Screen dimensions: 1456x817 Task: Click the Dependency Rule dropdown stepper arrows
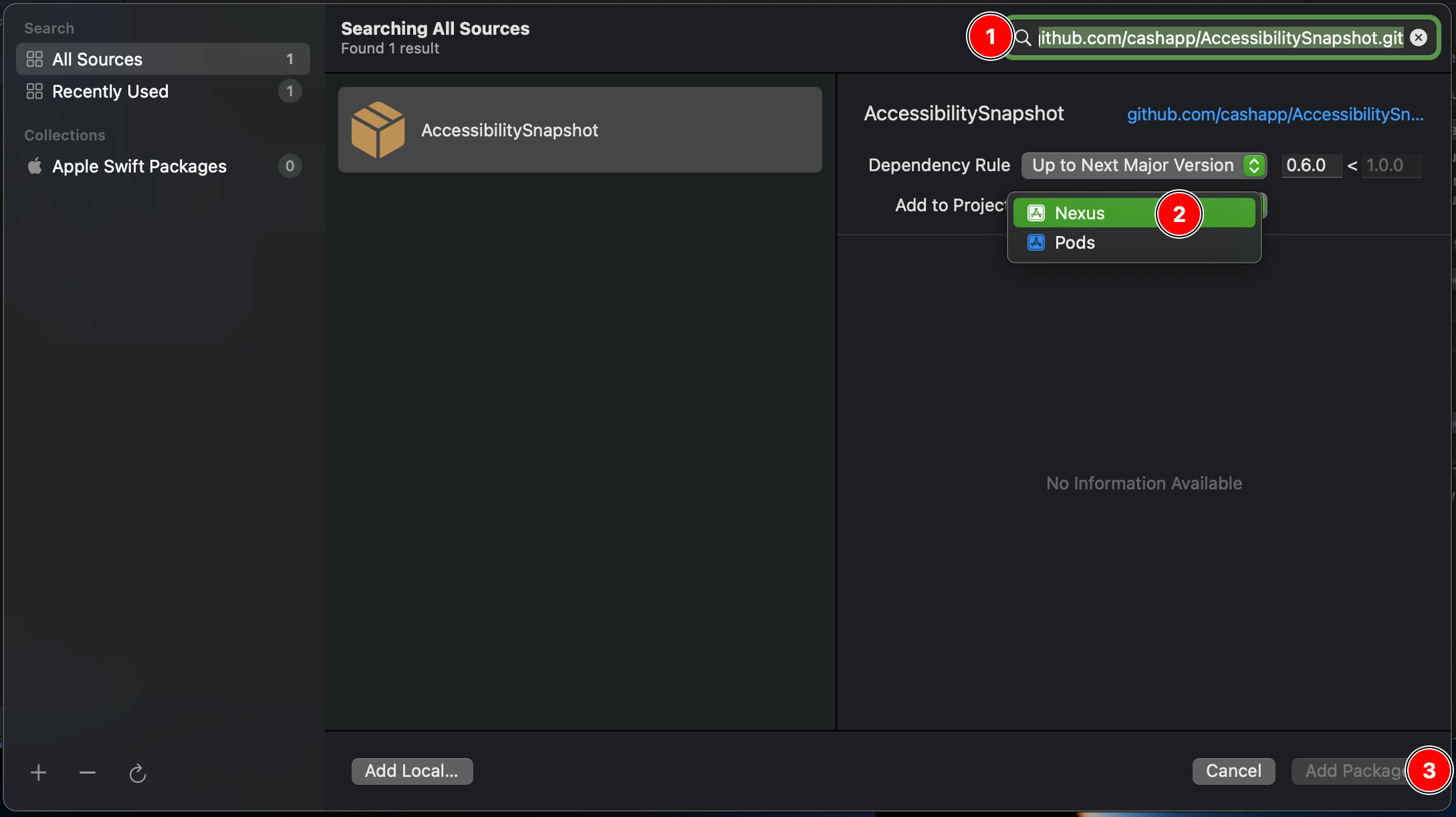click(x=1255, y=165)
